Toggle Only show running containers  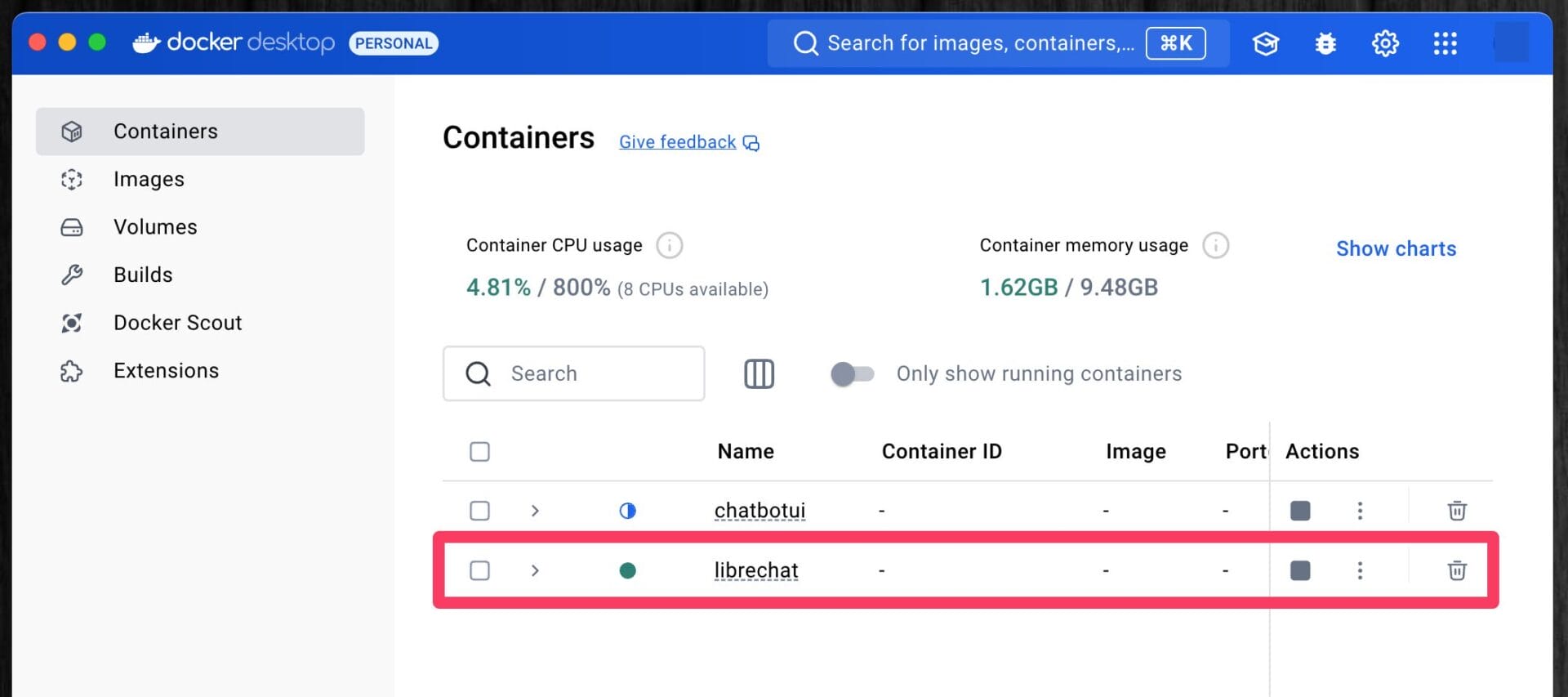click(852, 373)
